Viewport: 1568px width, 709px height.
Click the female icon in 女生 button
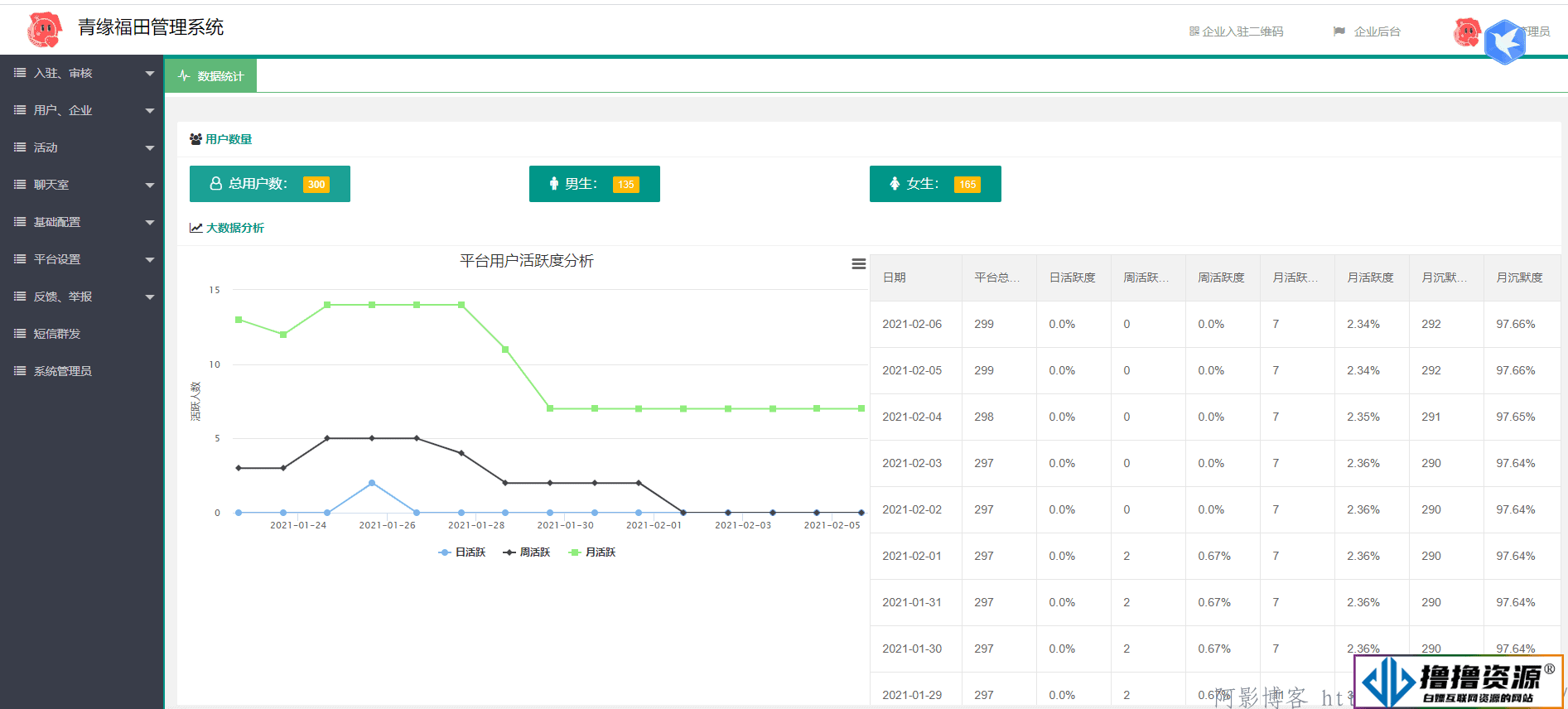(x=895, y=184)
